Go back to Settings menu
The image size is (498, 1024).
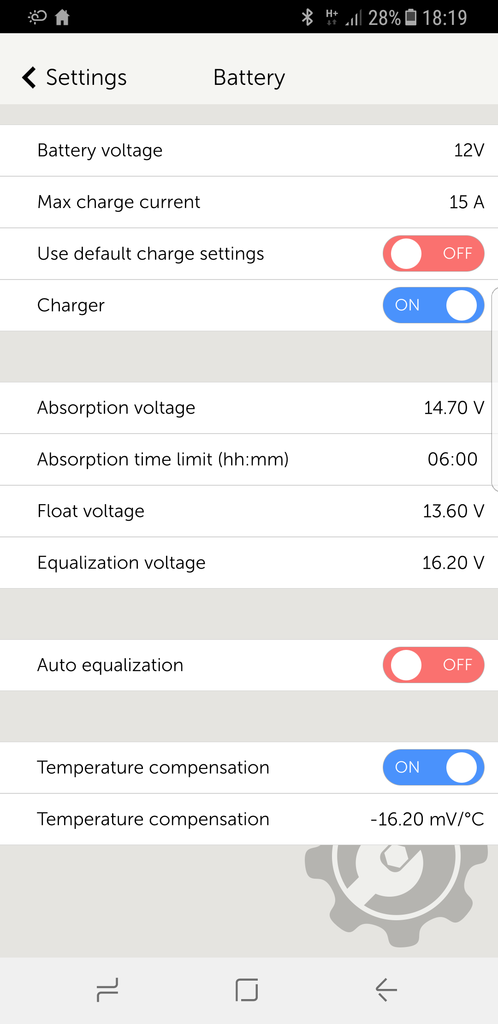tap(74, 77)
